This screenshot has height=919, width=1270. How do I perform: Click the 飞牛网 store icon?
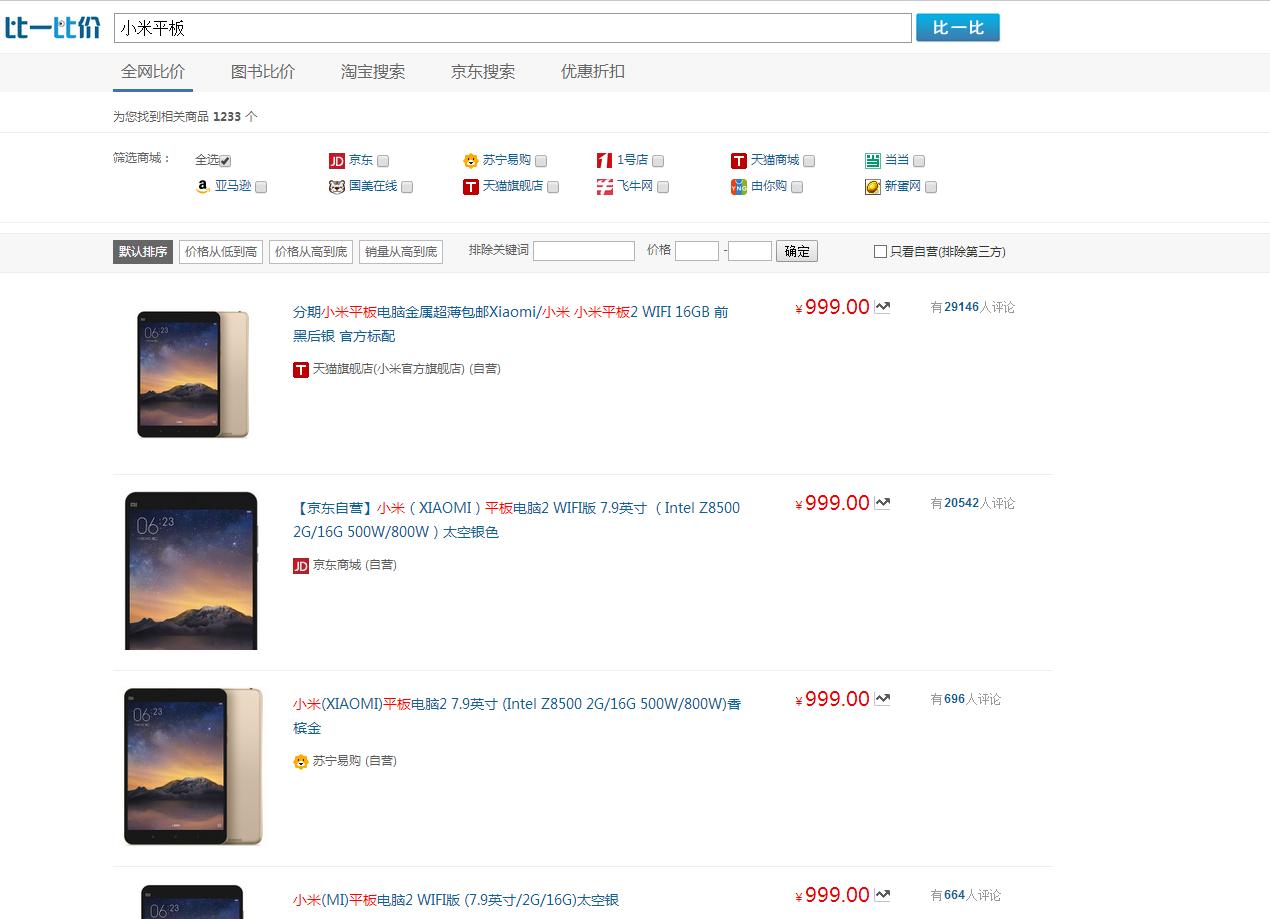tap(604, 186)
